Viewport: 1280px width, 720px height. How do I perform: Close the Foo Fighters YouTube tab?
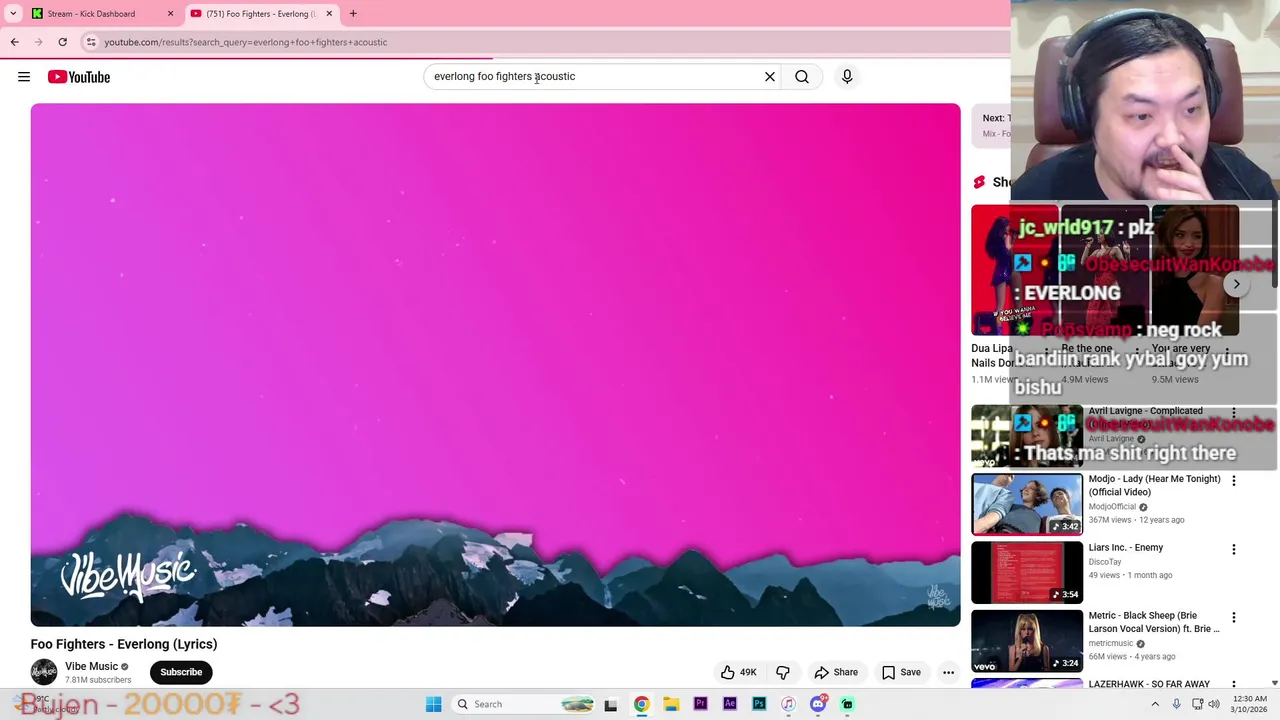(x=329, y=14)
